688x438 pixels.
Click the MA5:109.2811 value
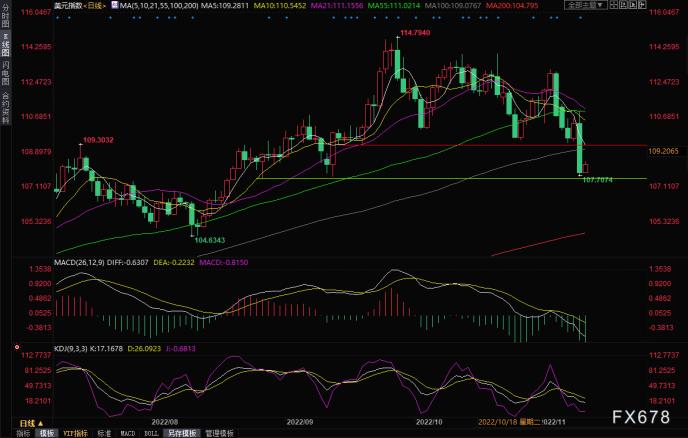pyautogui.click(x=225, y=6)
